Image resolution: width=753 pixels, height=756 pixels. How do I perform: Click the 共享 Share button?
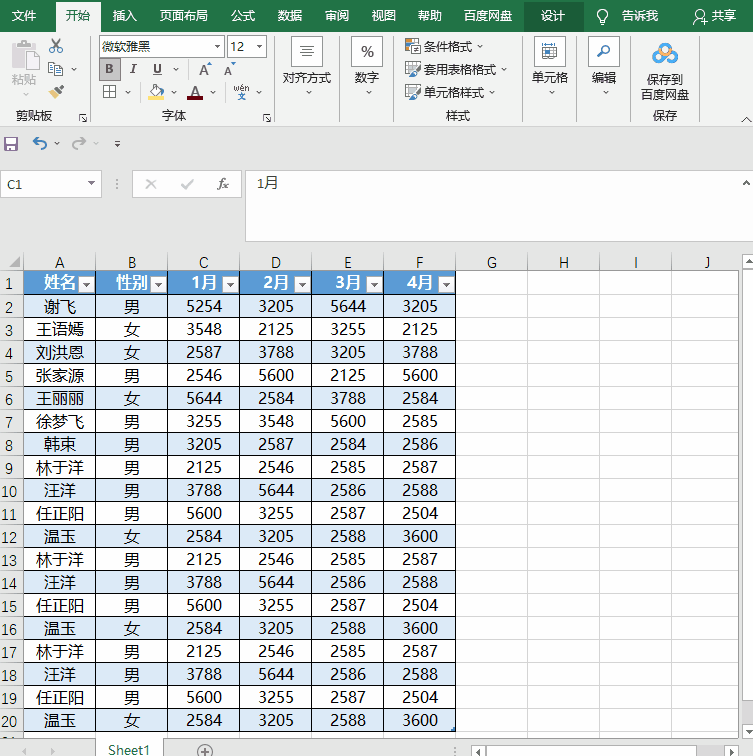715,16
